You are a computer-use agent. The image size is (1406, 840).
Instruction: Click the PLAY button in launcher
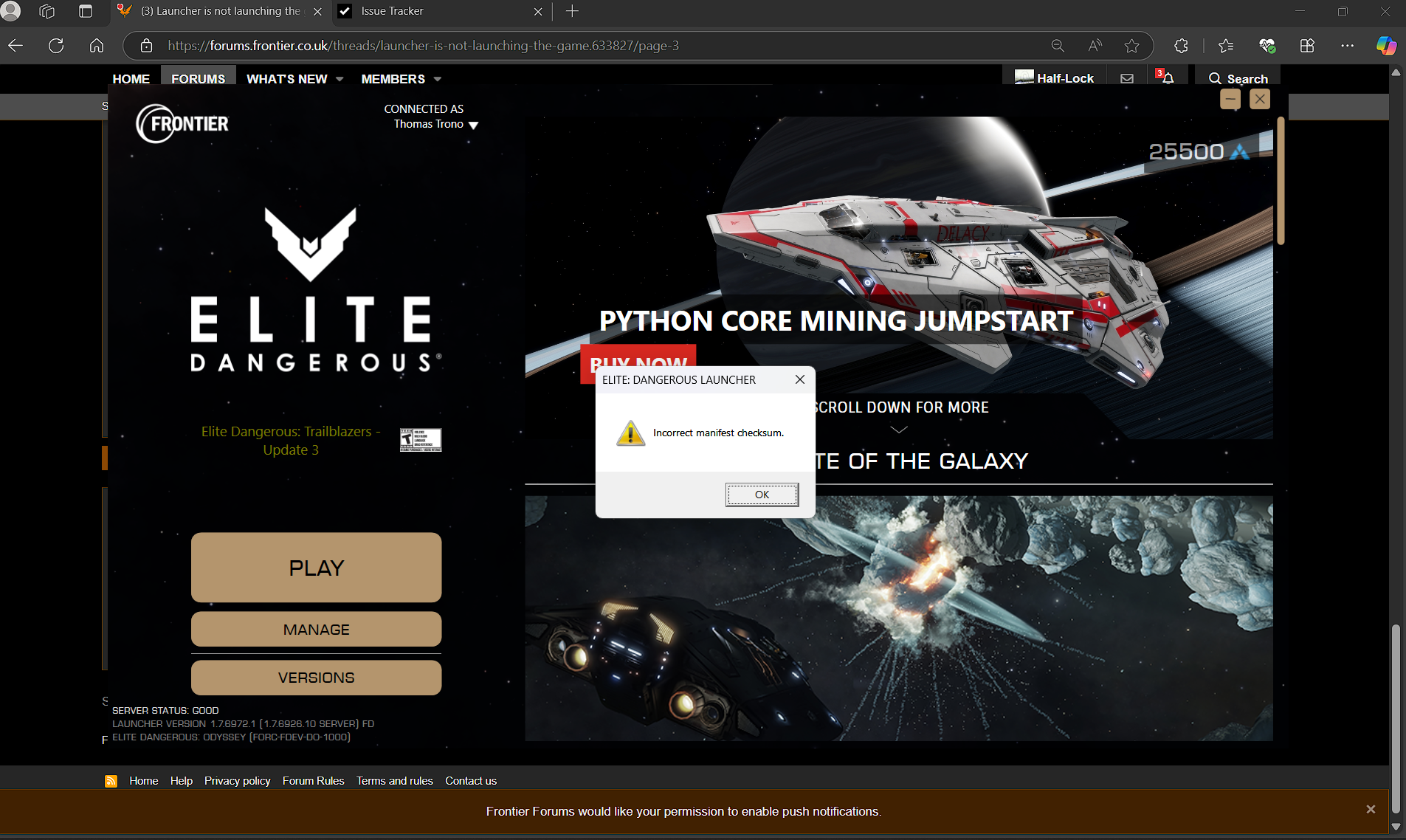pos(316,568)
